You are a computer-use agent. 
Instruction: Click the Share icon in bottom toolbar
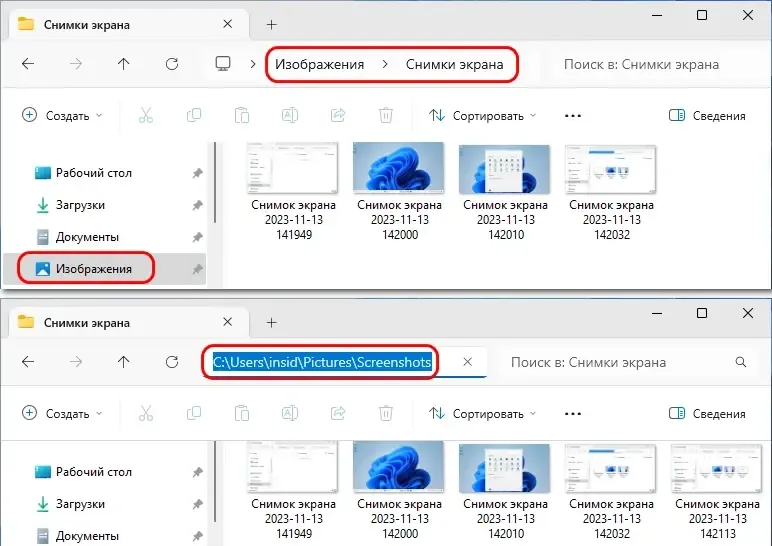click(x=338, y=413)
